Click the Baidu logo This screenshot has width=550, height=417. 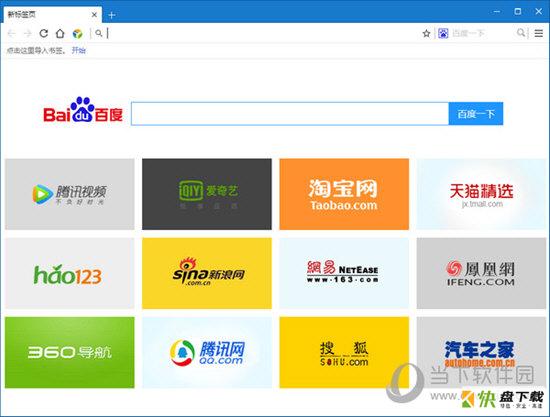(83, 110)
